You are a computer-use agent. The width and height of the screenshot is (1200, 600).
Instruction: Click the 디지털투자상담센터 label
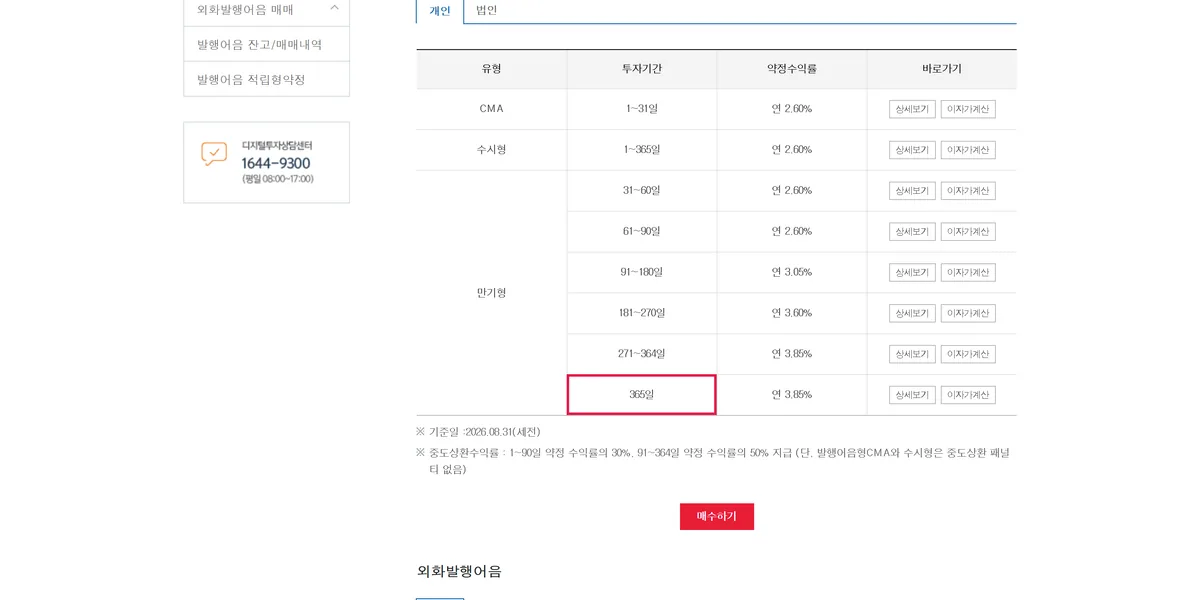(x=277, y=146)
